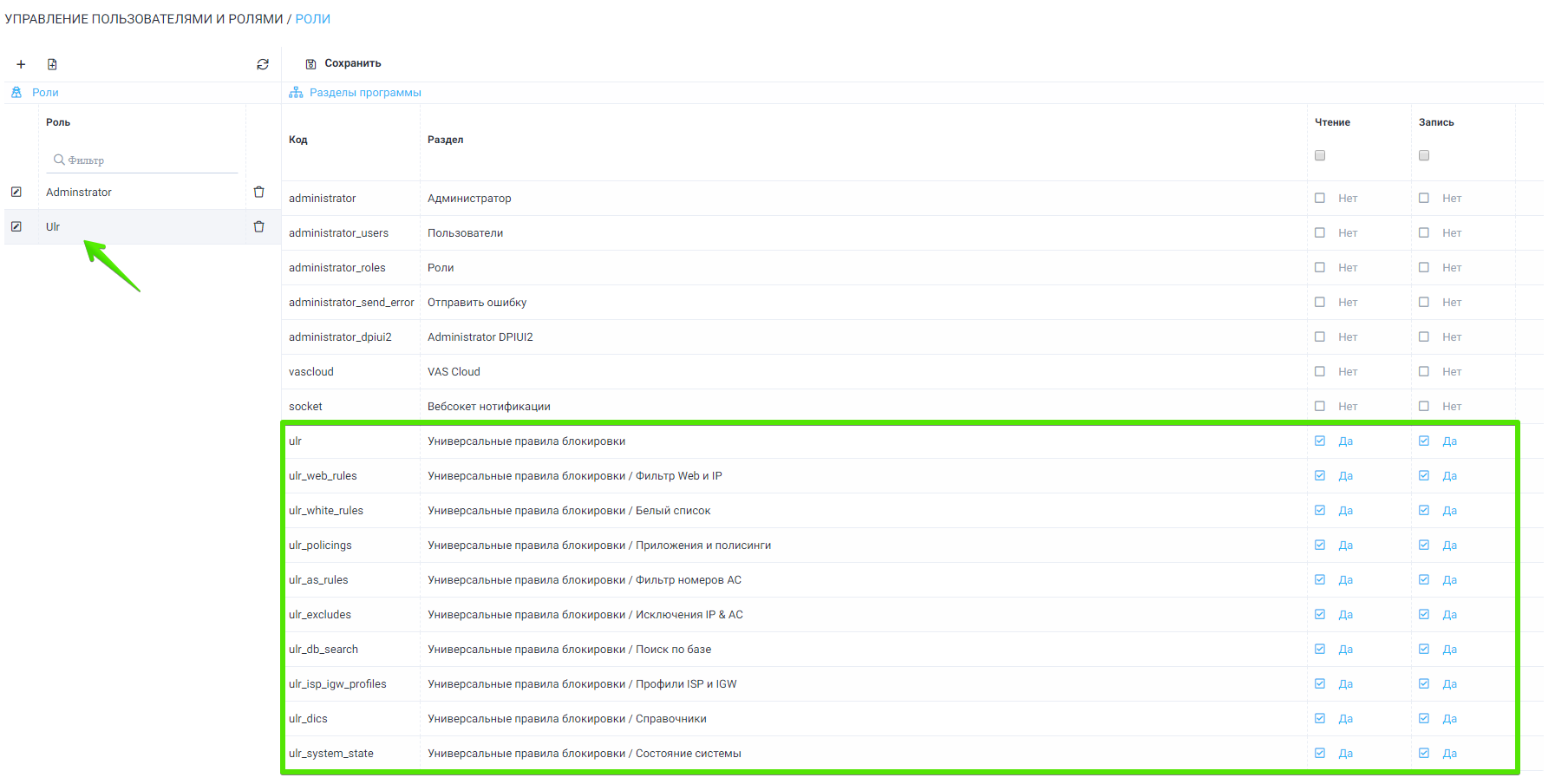Click the document icon beside the plus
The image size is (1555, 784).
point(52,64)
